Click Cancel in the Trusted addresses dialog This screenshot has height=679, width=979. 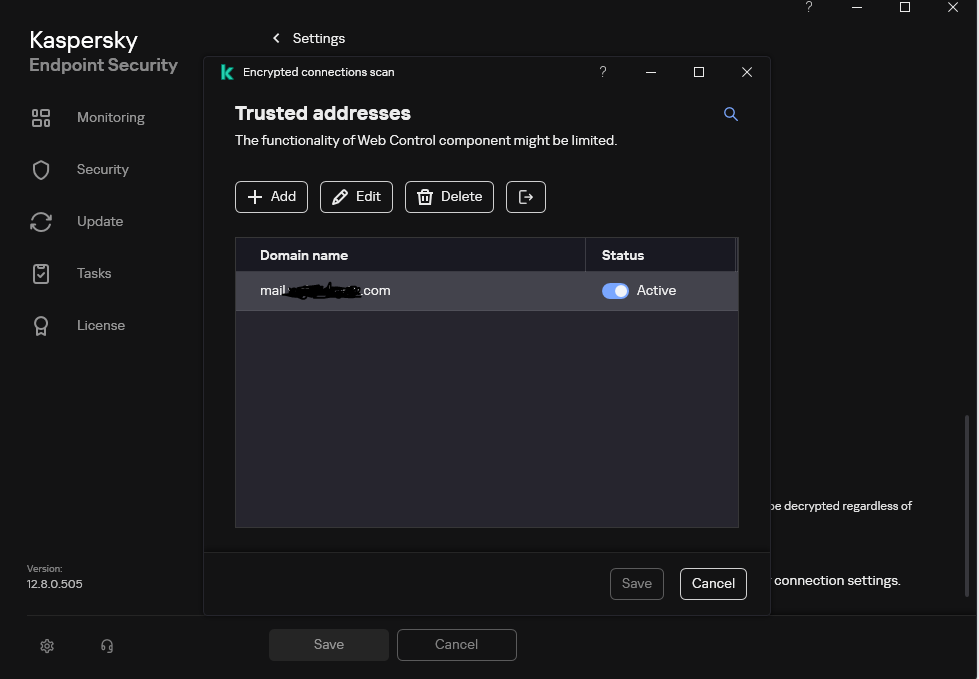(x=713, y=584)
